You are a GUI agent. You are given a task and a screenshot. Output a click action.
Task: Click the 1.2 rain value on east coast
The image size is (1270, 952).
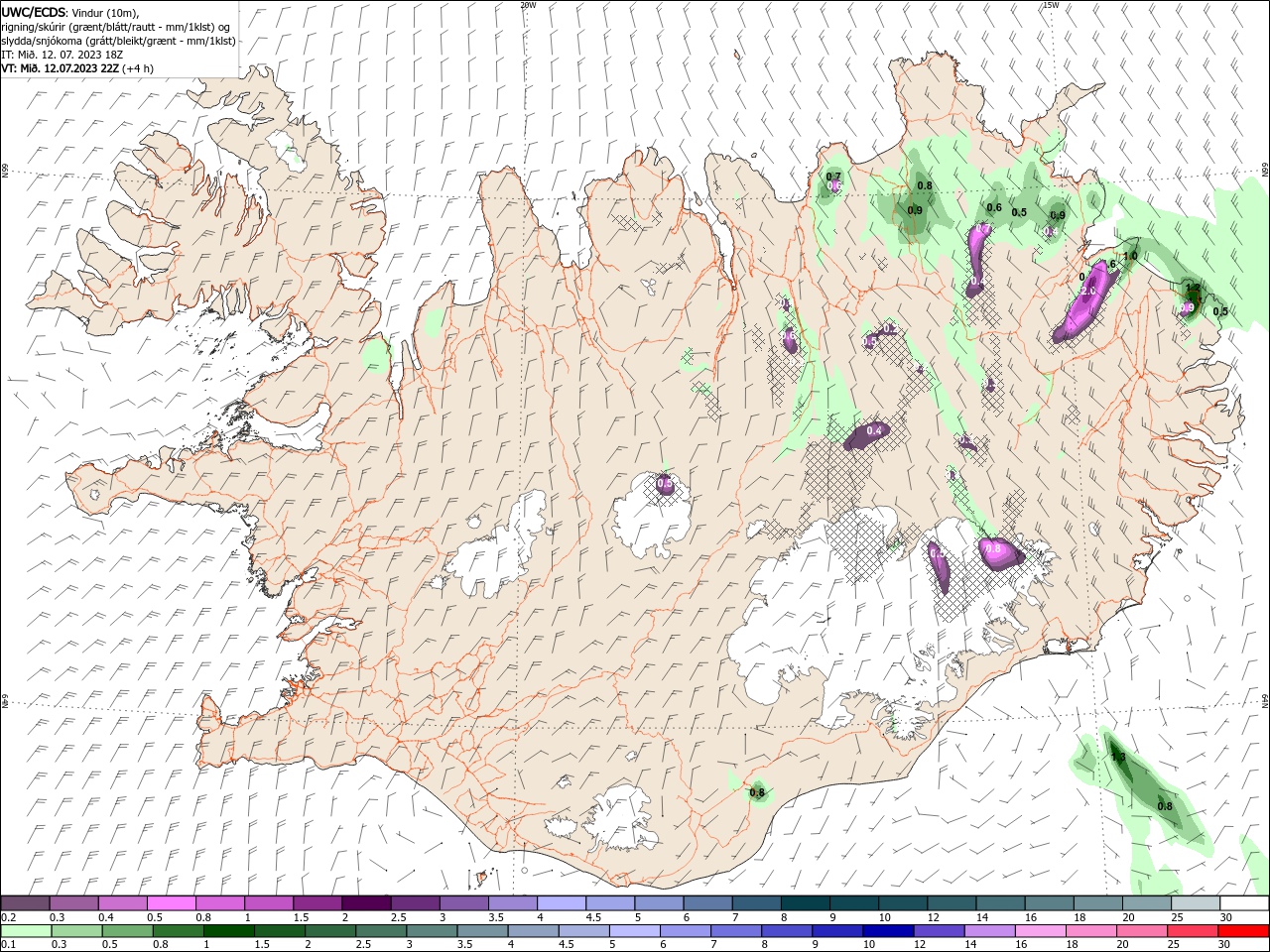click(x=1194, y=288)
